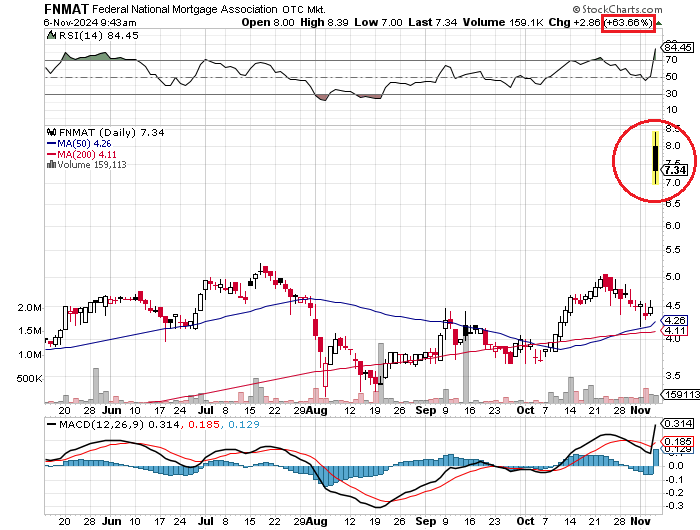Click the Volume 159.1K value in header
This screenshot has width=700, height=530.
[503, 22]
